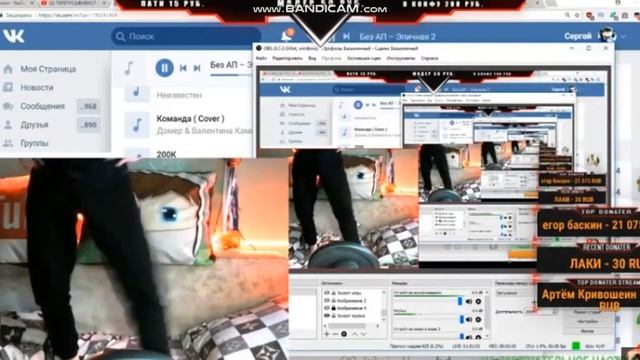Click the home icon next to Моя Страница
This screenshot has width=640, height=360.
8,69
